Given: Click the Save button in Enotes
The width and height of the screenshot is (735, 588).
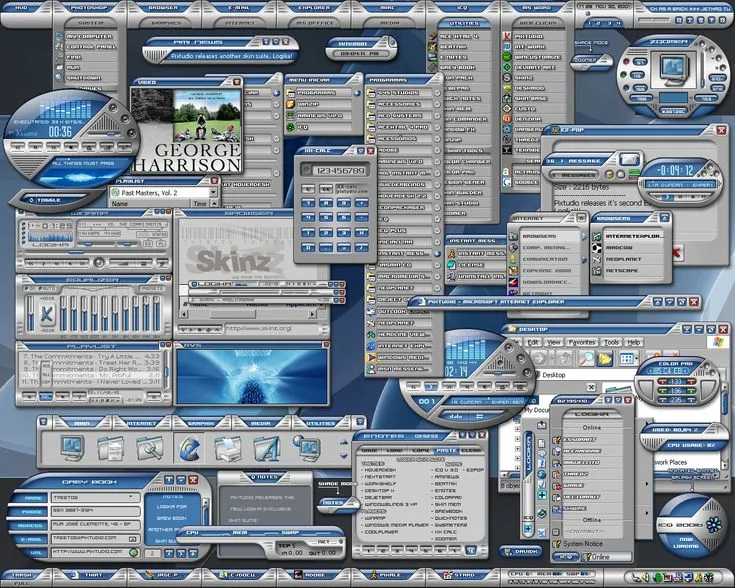Looking at the screenshot, I should click(369, 450).
